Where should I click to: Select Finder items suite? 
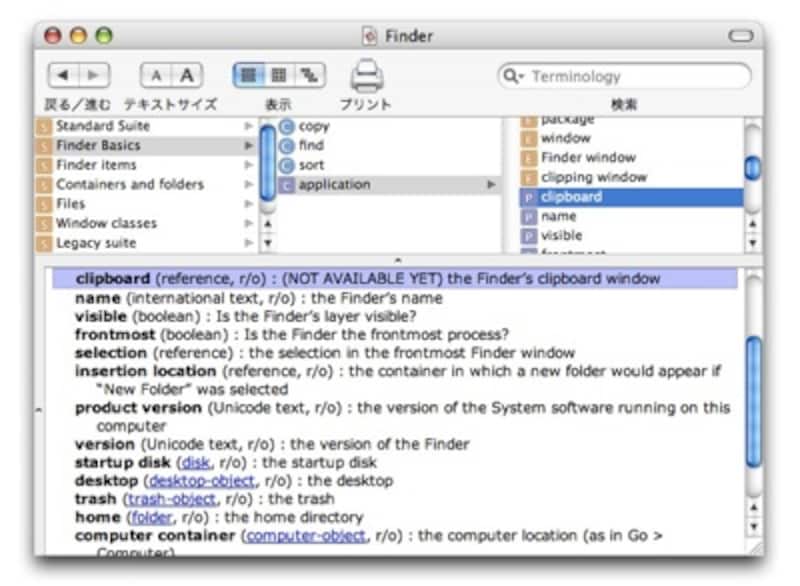(x=96, y=165)
